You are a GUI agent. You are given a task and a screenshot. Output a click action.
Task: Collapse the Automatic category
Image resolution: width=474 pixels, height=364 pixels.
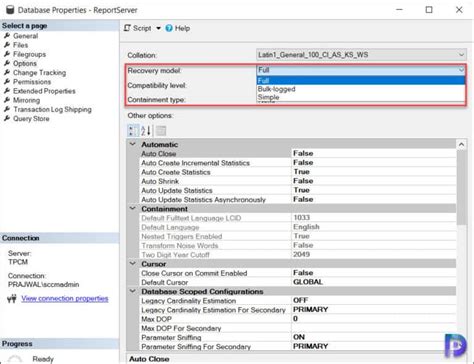pyautogui.click(x=133, y=144)
